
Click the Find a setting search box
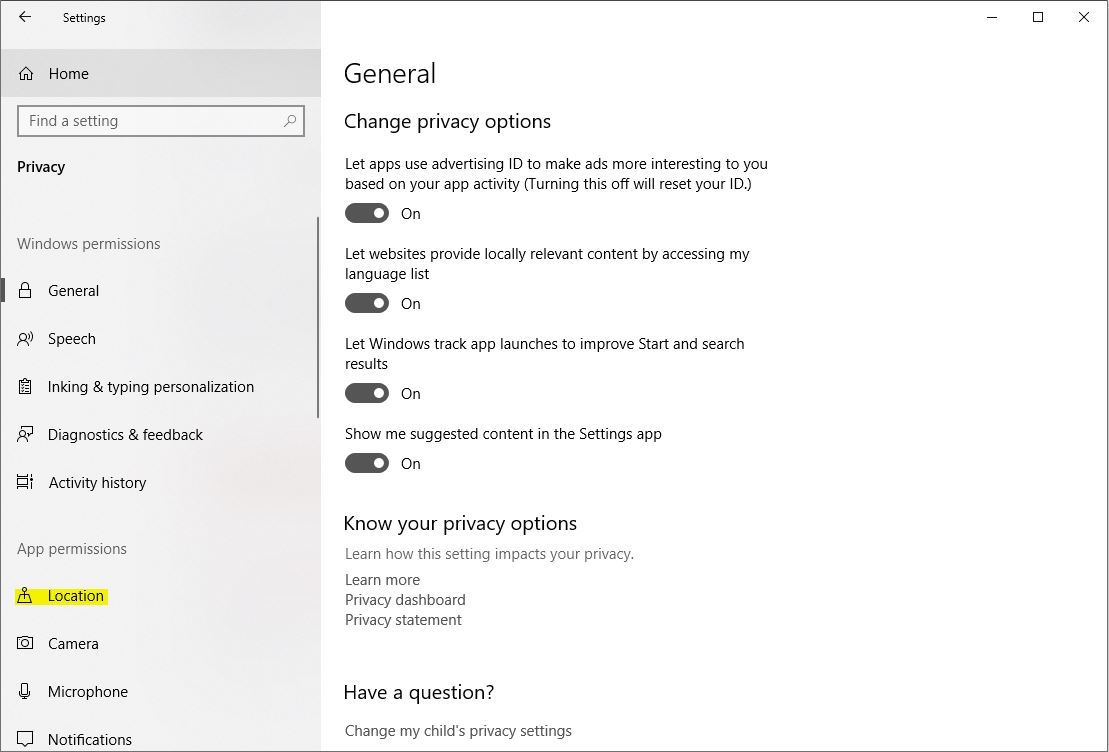tap(150, 121)
